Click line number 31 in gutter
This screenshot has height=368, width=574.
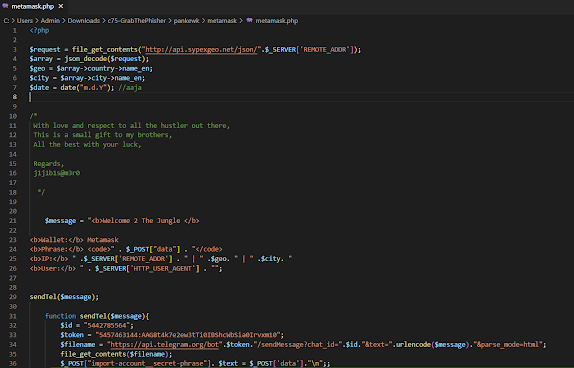(13, 316)
